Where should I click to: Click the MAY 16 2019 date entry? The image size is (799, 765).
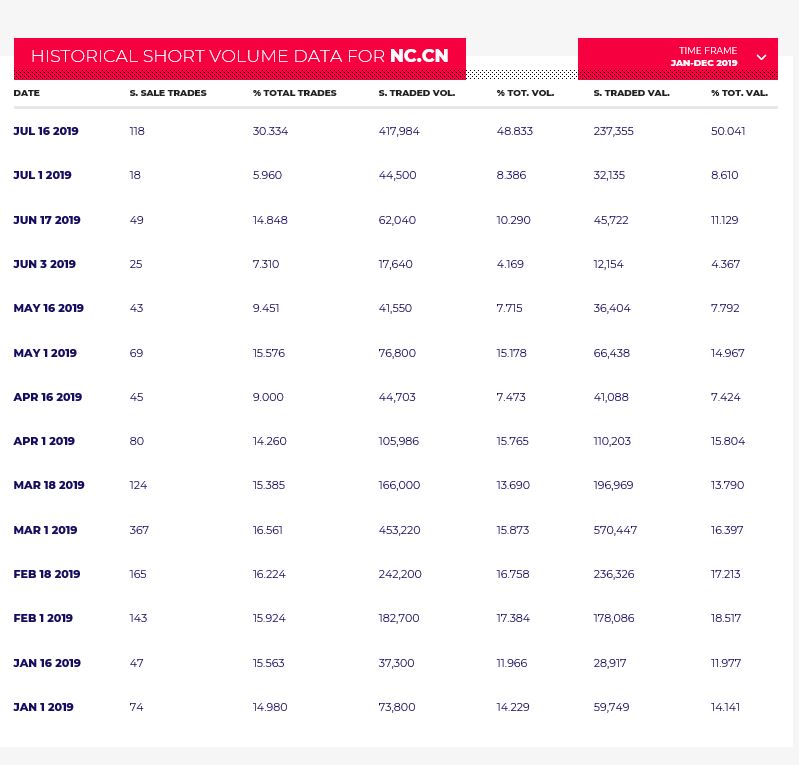[48, 308]
